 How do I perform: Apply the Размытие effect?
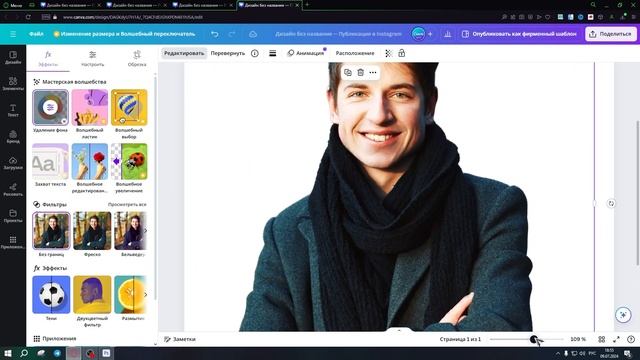pos(130,294)
